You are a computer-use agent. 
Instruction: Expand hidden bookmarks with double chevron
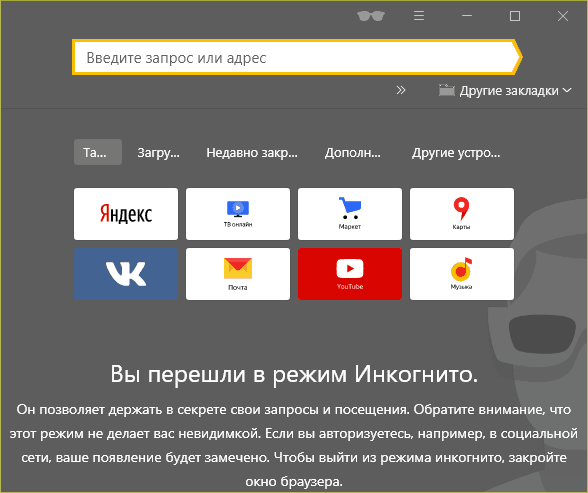[x=401, y=90]
